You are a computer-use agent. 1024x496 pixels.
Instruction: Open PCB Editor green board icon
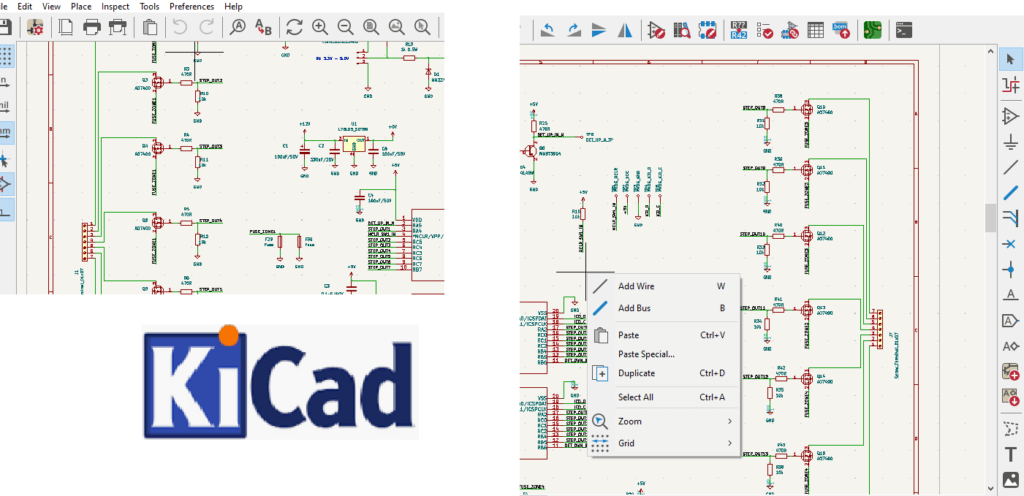coord(872,30)
